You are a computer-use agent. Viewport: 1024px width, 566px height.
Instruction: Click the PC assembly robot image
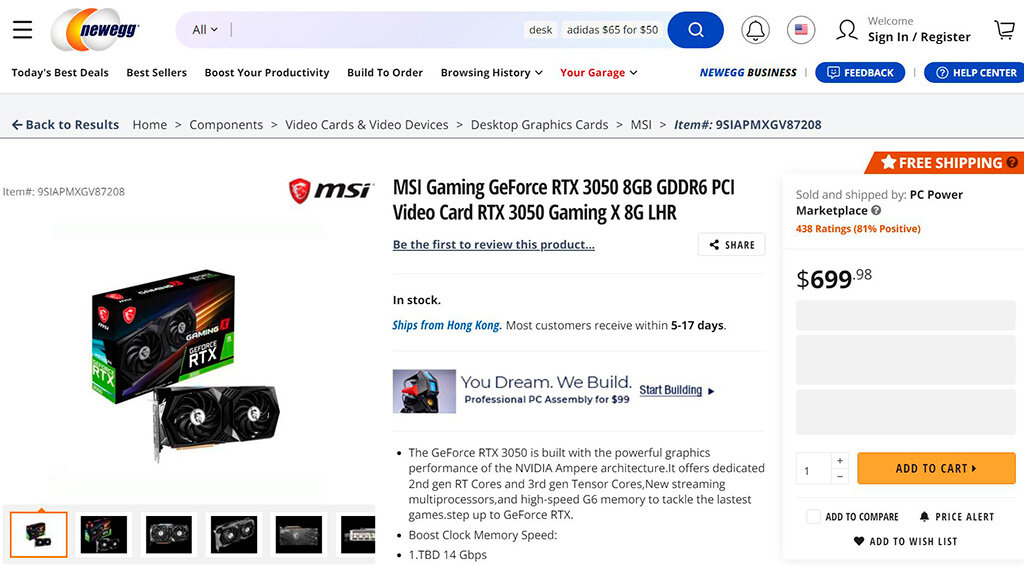pyautogui.click(x=424, y=391)
